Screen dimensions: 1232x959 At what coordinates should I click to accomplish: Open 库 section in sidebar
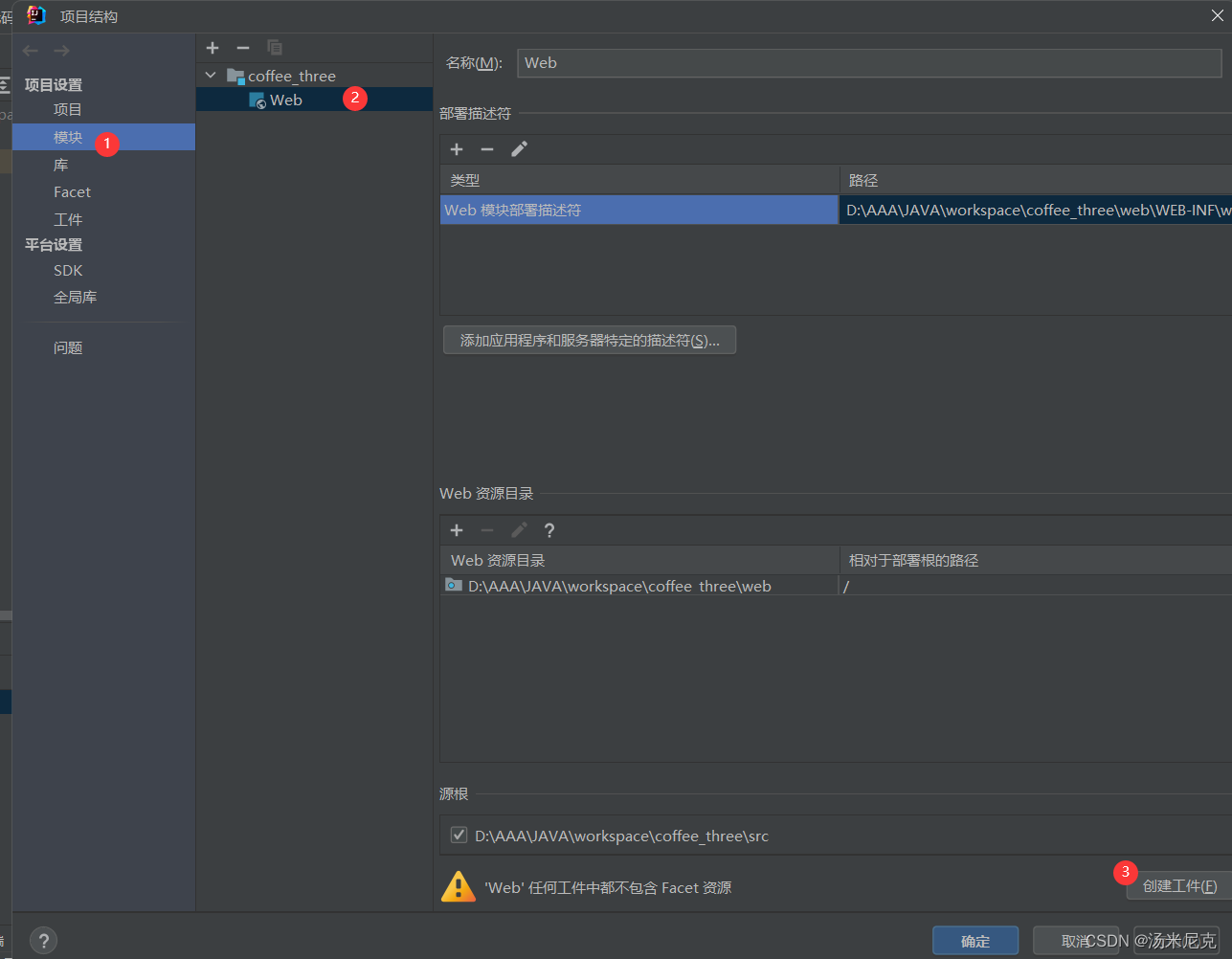pos(61,165)
